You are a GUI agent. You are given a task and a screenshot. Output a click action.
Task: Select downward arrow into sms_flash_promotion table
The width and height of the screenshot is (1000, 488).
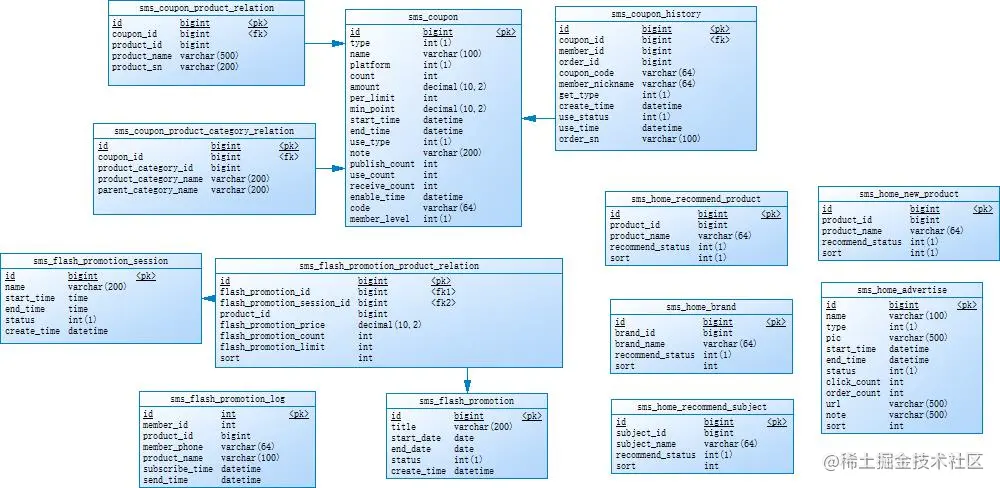467,380
